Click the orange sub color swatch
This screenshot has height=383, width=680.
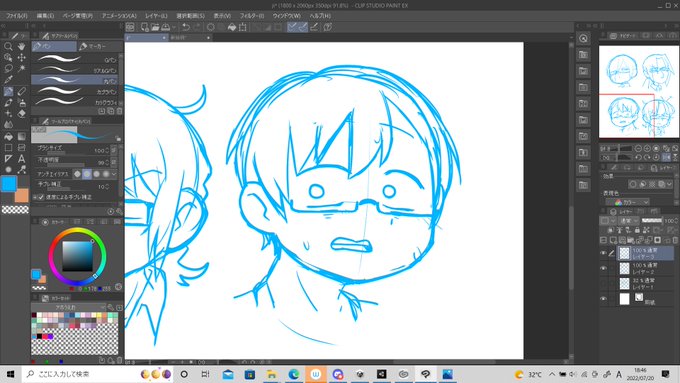pos(22,195)
